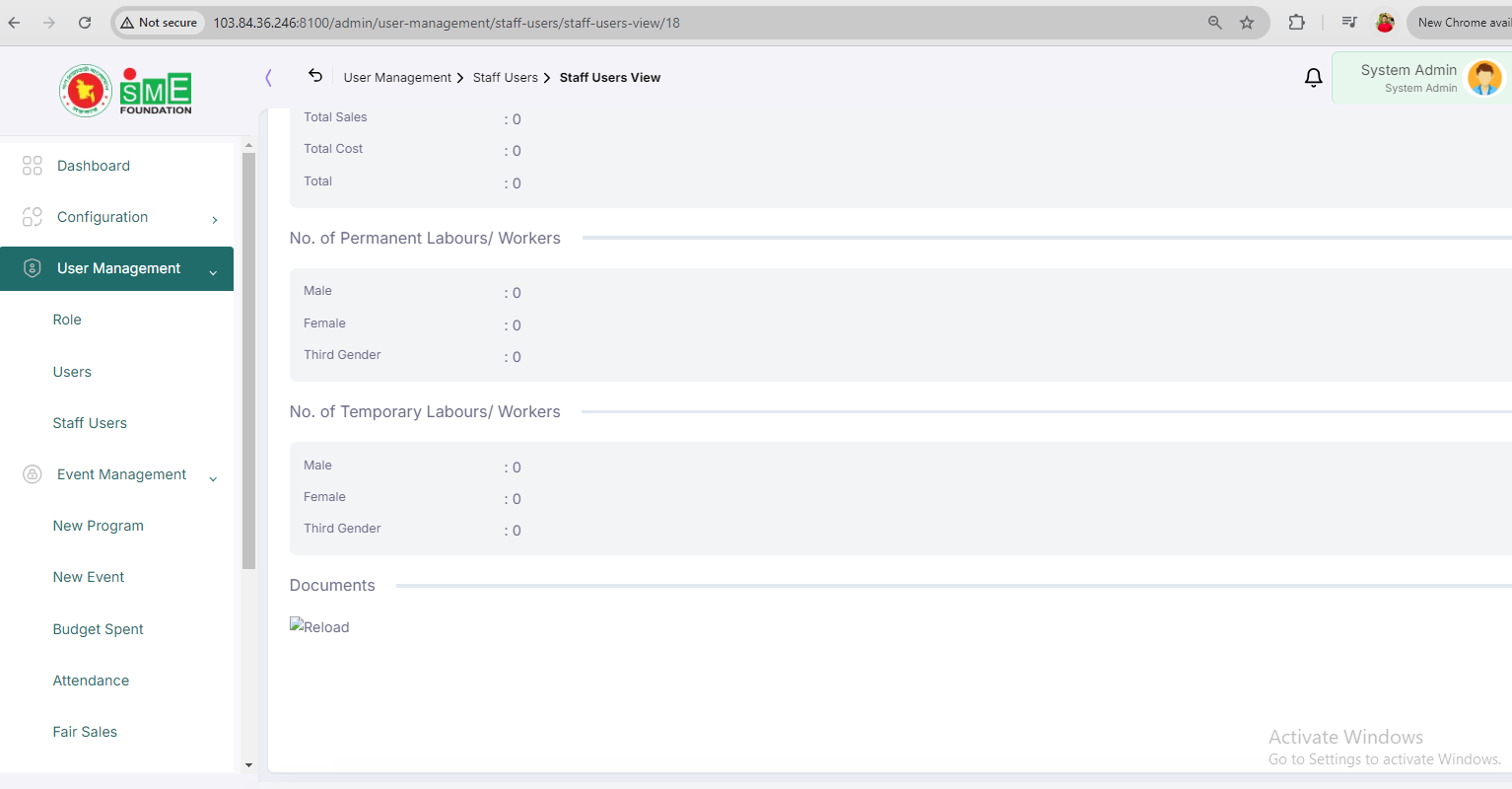Select the Configuration menu label

click(103, 217)
